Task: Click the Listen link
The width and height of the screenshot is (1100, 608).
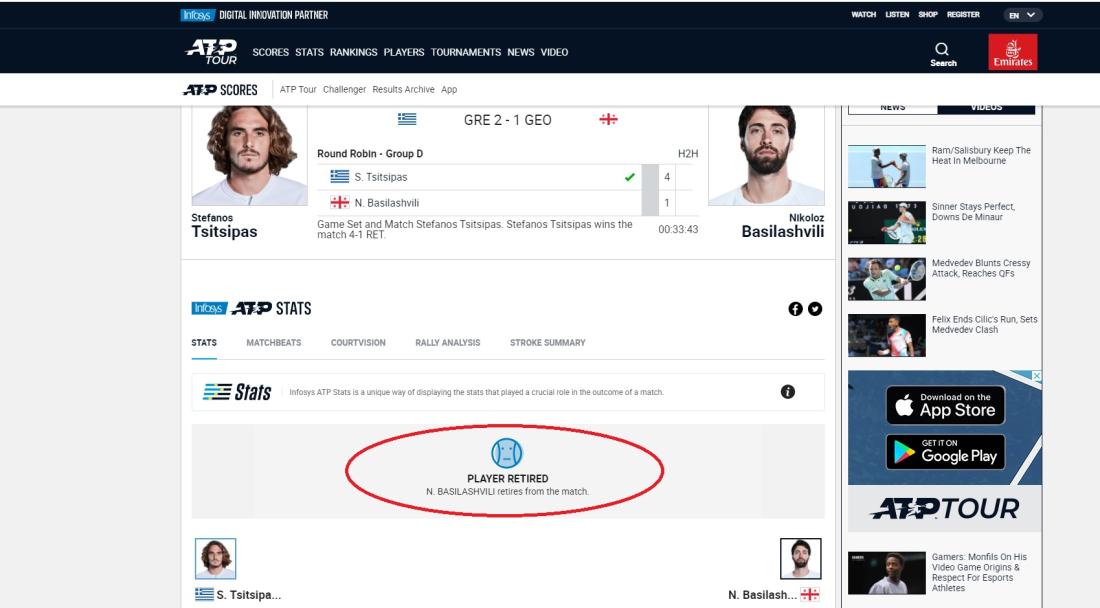Action: click(x=897, y=15)
